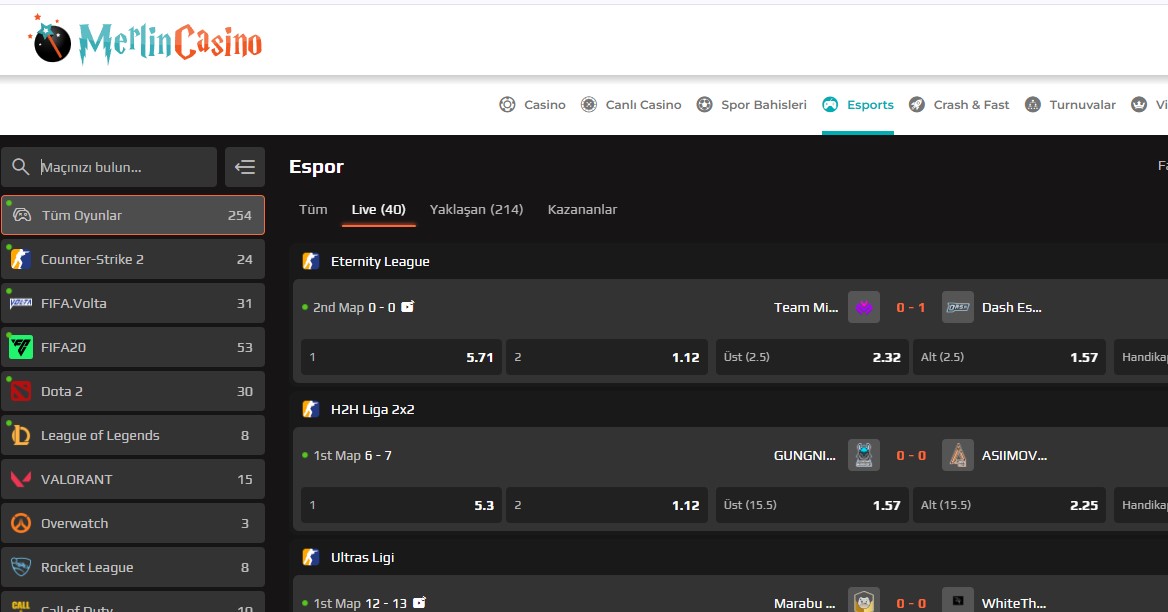1168x612 pixels.
Task: Click the 1st Map 6 - 7 status text
Action: [x=352, y=455]
